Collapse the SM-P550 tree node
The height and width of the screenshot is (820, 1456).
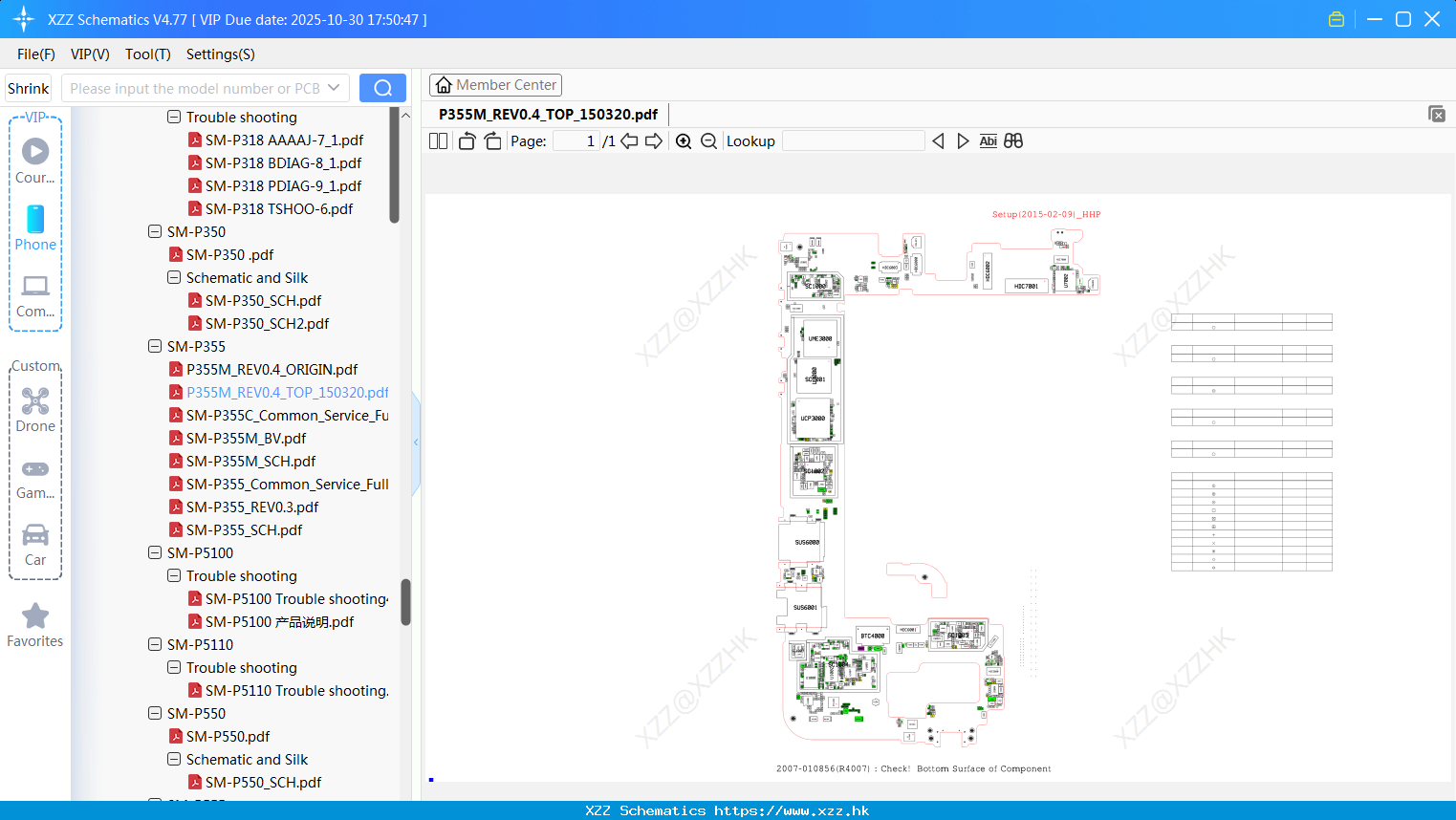coord(155,713)
